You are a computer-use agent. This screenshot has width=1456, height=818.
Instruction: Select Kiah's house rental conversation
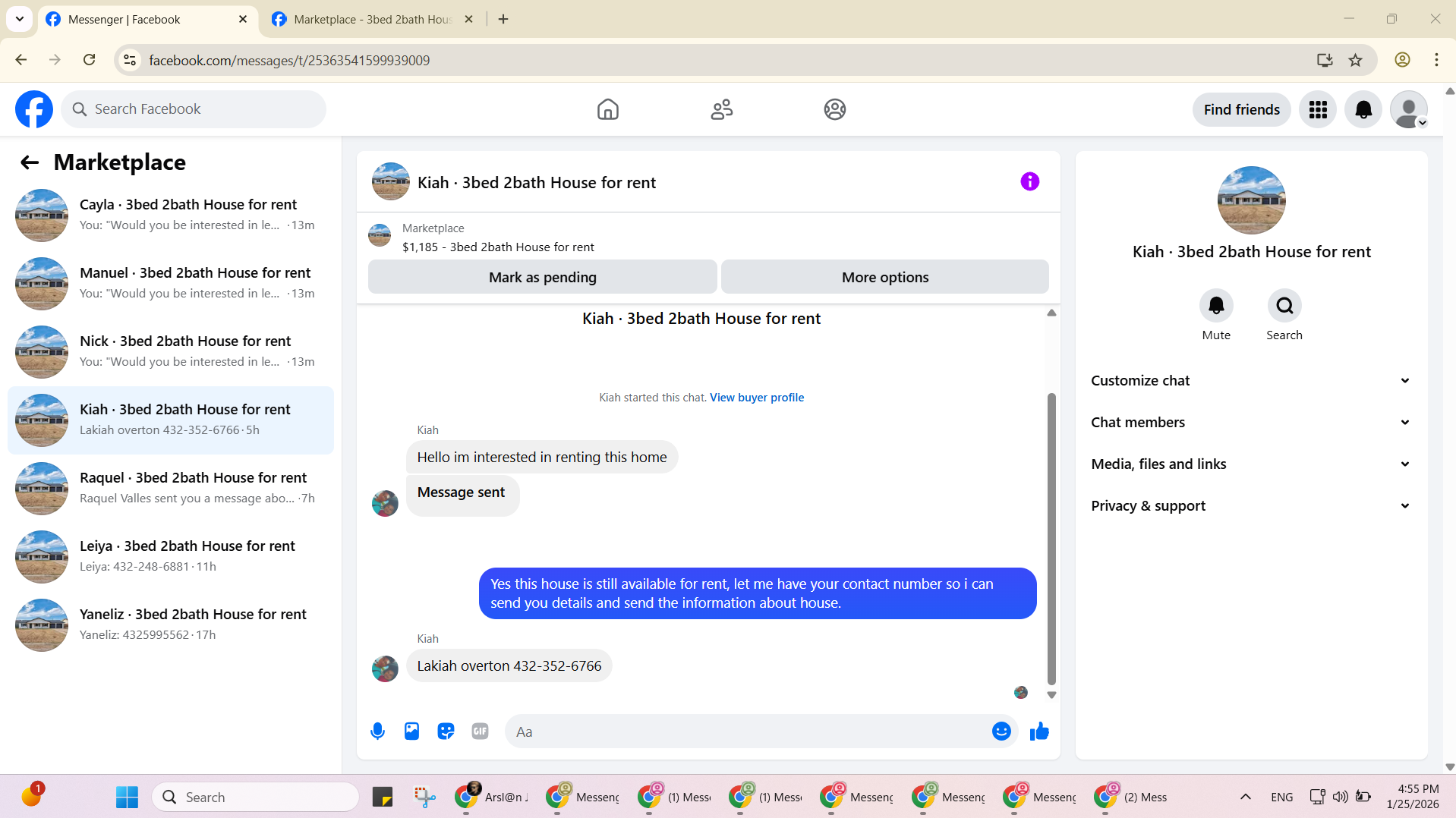pos(171,420)
